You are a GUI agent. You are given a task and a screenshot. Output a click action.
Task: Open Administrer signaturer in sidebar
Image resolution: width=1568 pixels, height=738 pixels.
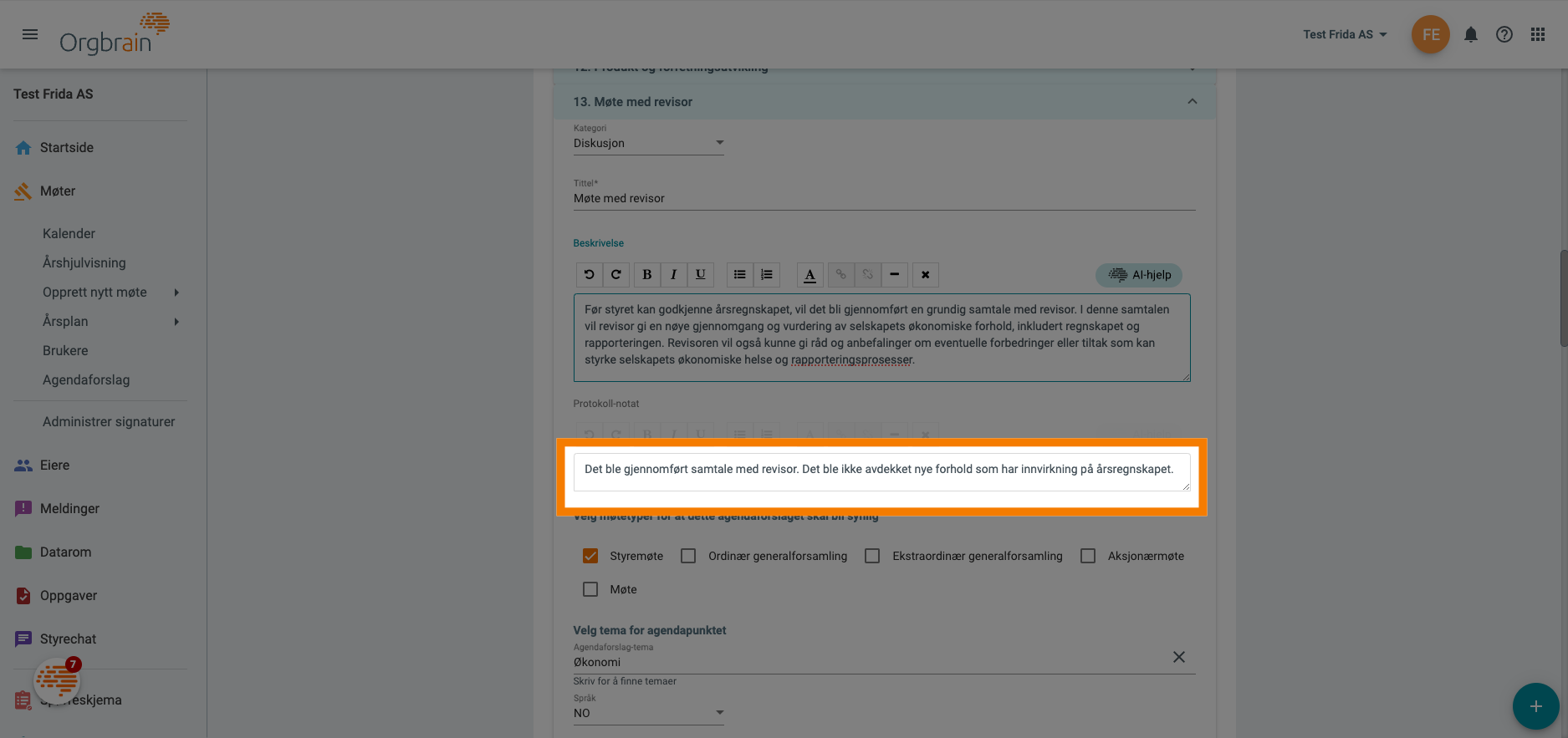coord(109,422)
